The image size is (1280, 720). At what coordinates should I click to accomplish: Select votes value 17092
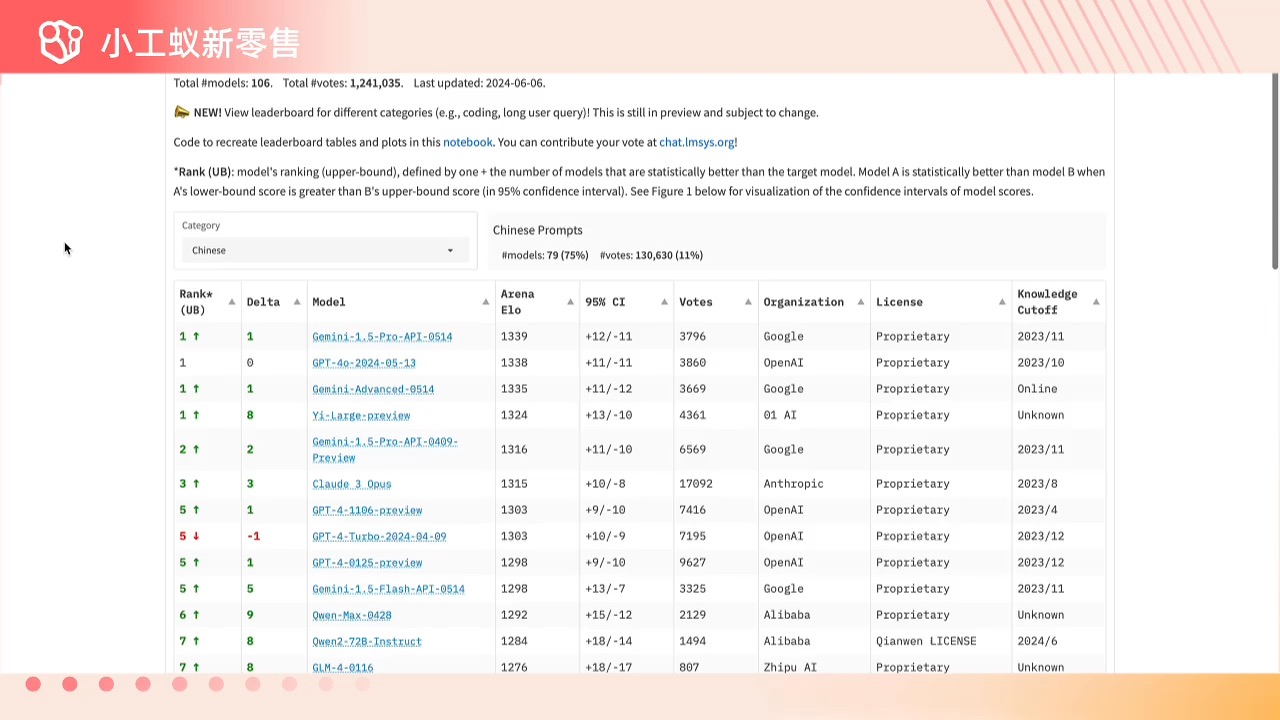click(696, 484)
